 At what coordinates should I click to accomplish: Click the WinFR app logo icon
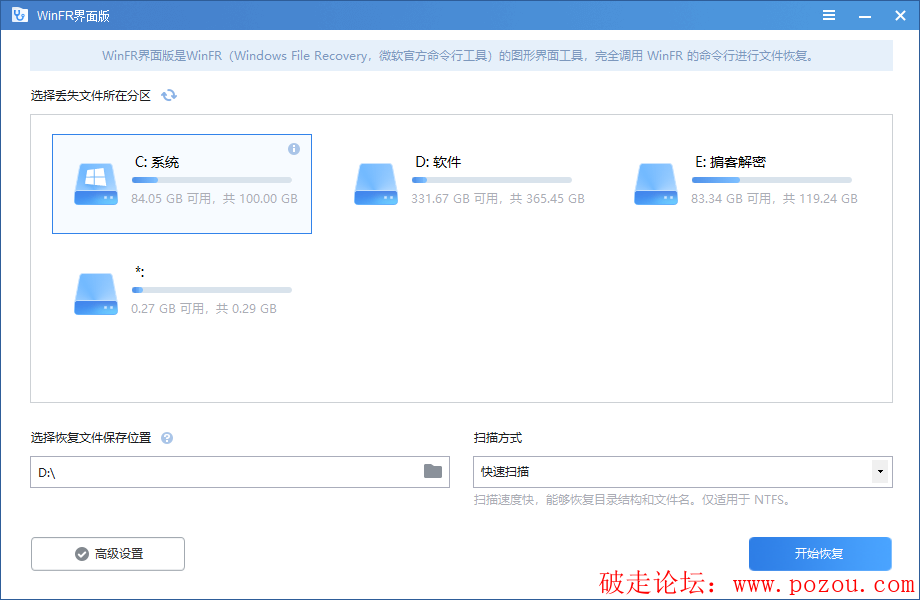click(18, 15)
